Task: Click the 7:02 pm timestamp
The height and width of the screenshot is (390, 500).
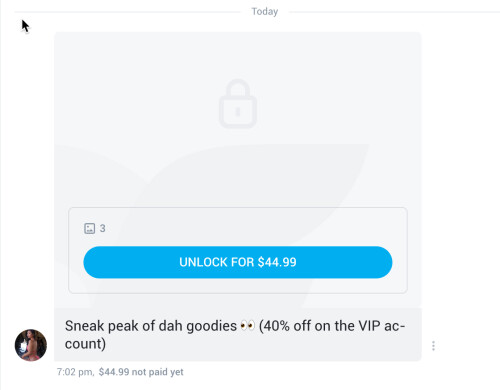Action: (75, 372)
